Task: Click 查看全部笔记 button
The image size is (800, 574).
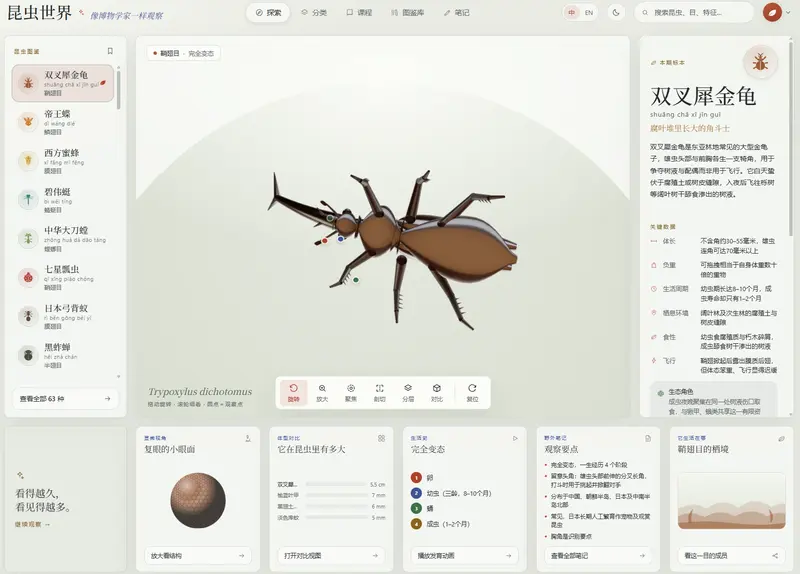Action: coord(598,556)
